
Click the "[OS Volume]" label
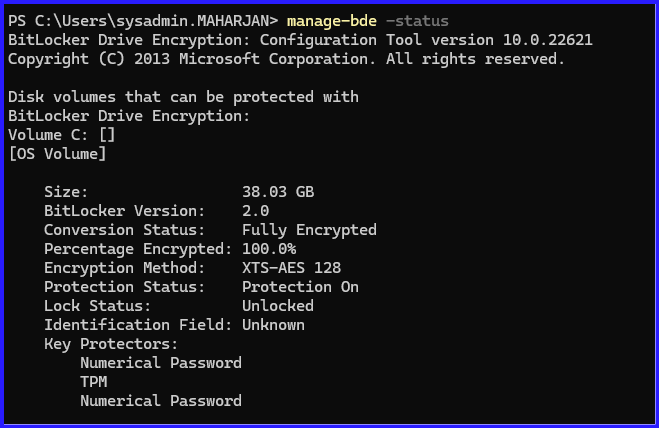click(57, 154)
